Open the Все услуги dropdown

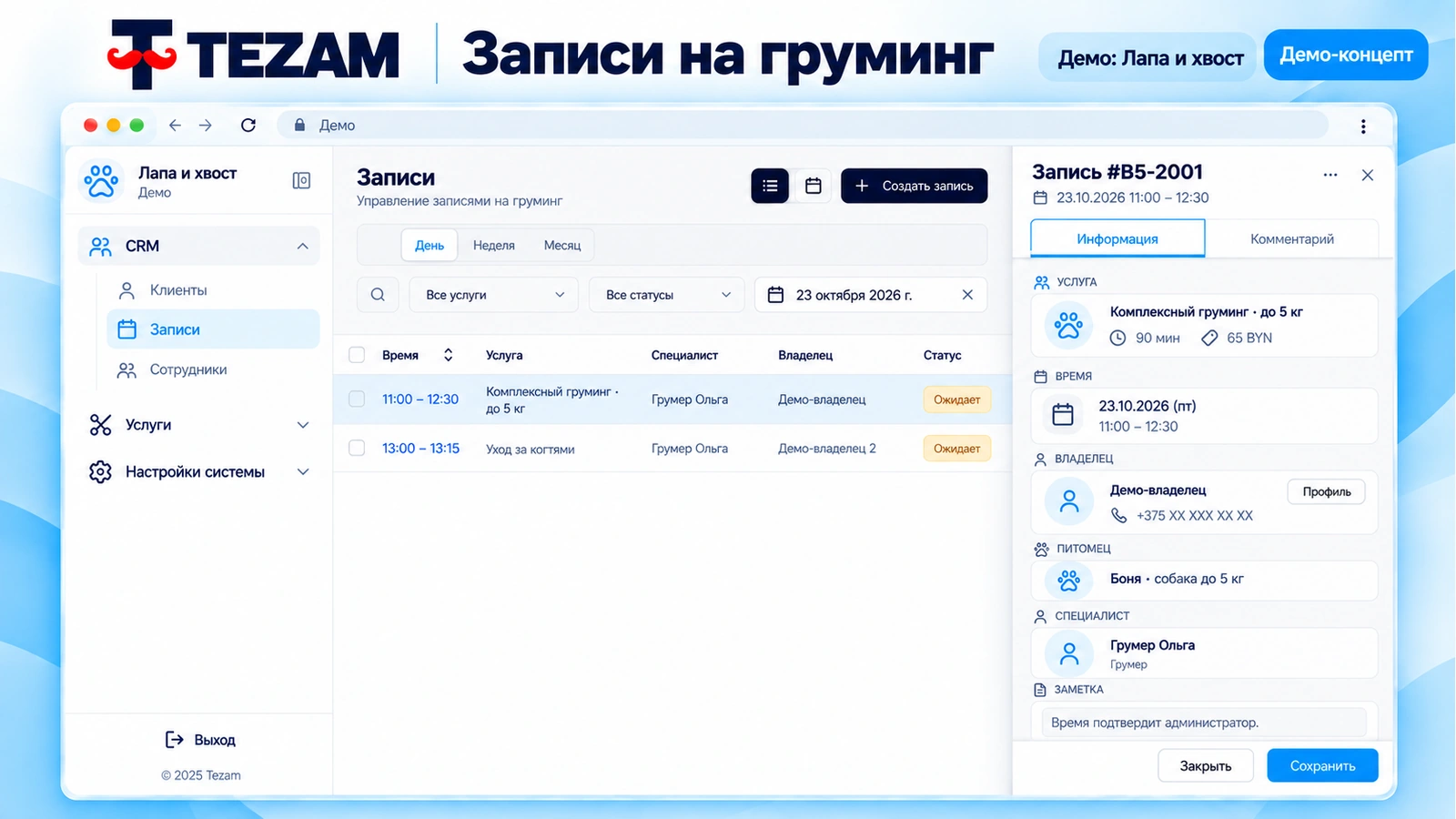click(x=494, y=295)
